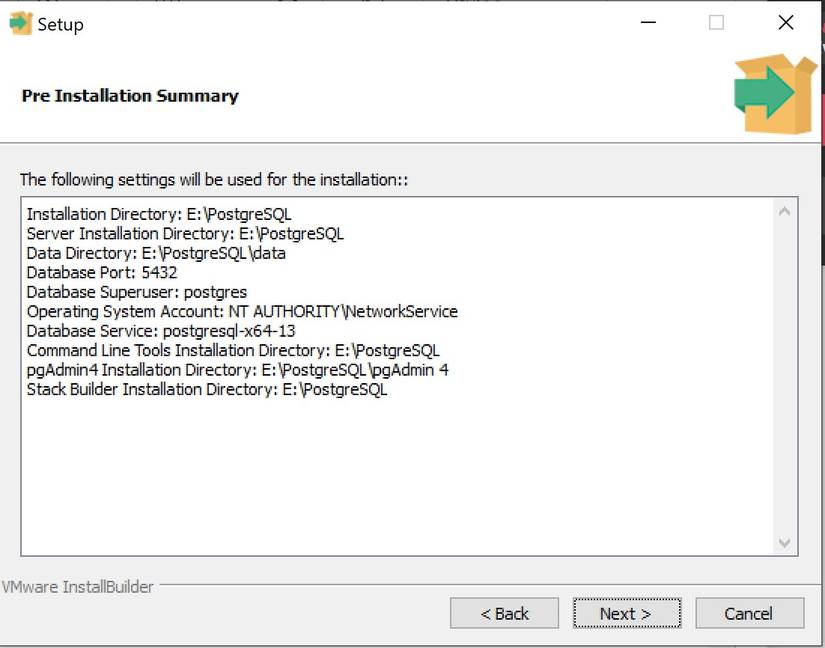Click the Setup icon in the title bar
825x648 pixels.
click(x=20, y=24)
